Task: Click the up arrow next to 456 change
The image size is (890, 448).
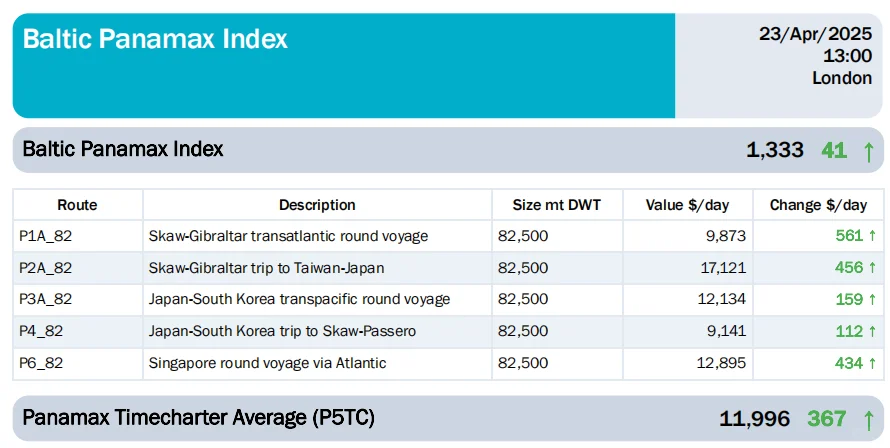Action: pos(872,268)
